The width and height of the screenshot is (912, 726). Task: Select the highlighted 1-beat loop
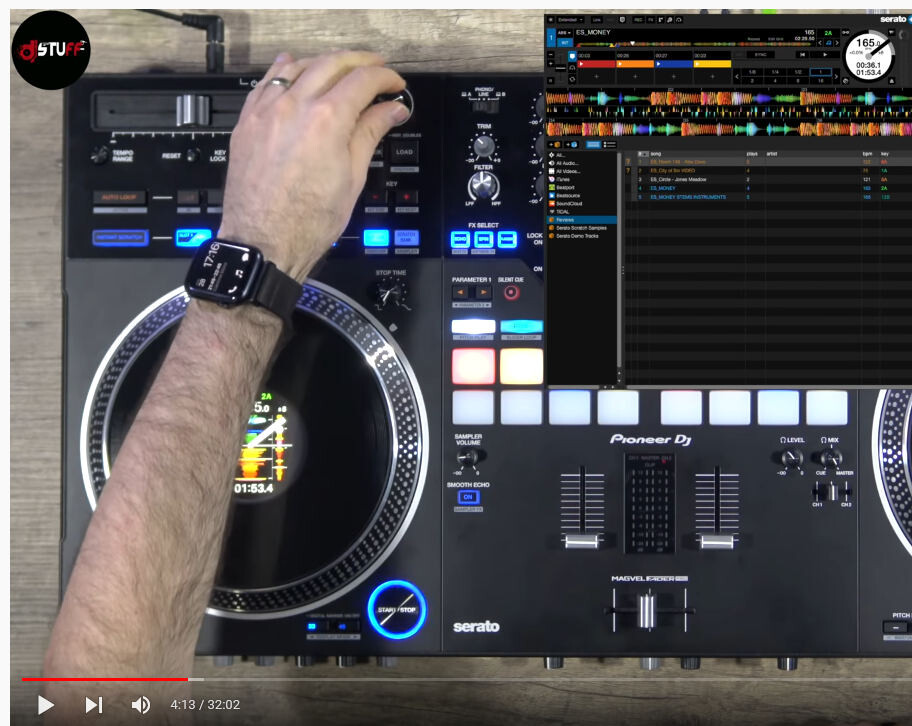point(820,72)
